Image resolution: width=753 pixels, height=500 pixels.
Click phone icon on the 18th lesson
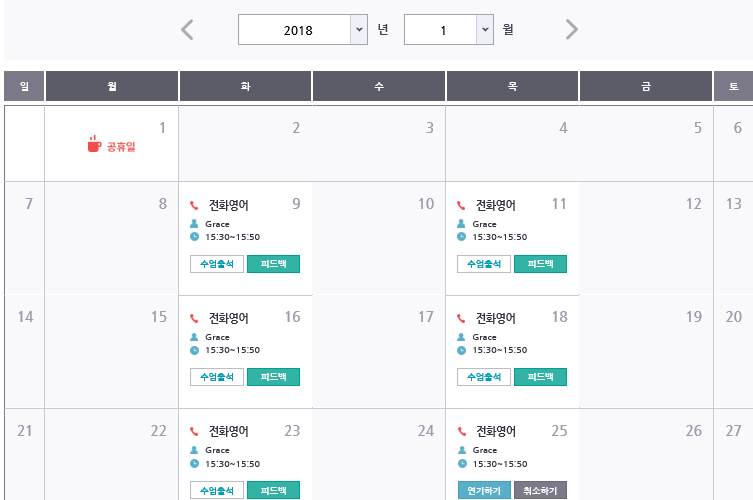coord(461,319)
